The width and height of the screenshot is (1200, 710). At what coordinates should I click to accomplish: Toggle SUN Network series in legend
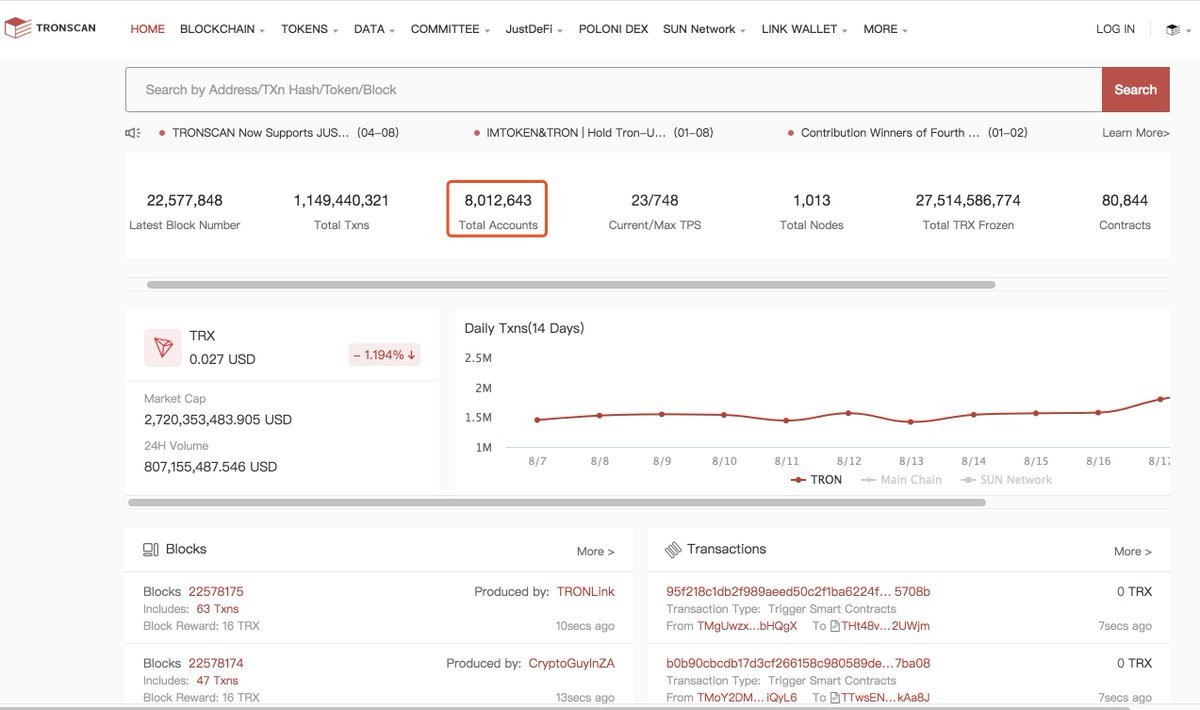(1006, 480)
